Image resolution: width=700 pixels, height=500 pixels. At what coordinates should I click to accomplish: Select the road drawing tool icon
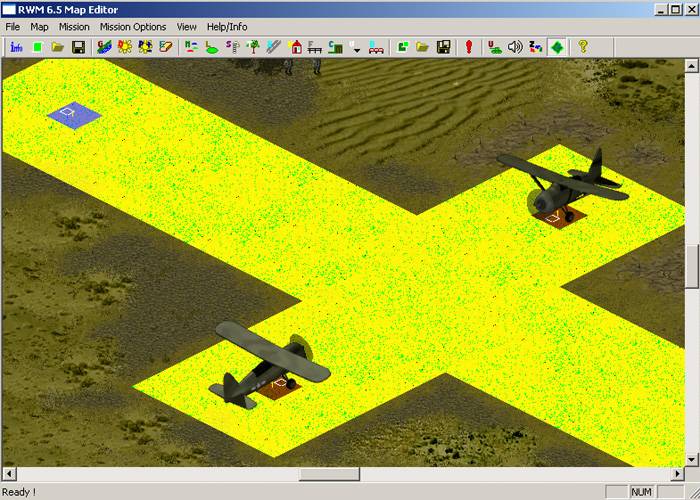tap(273, 46)
